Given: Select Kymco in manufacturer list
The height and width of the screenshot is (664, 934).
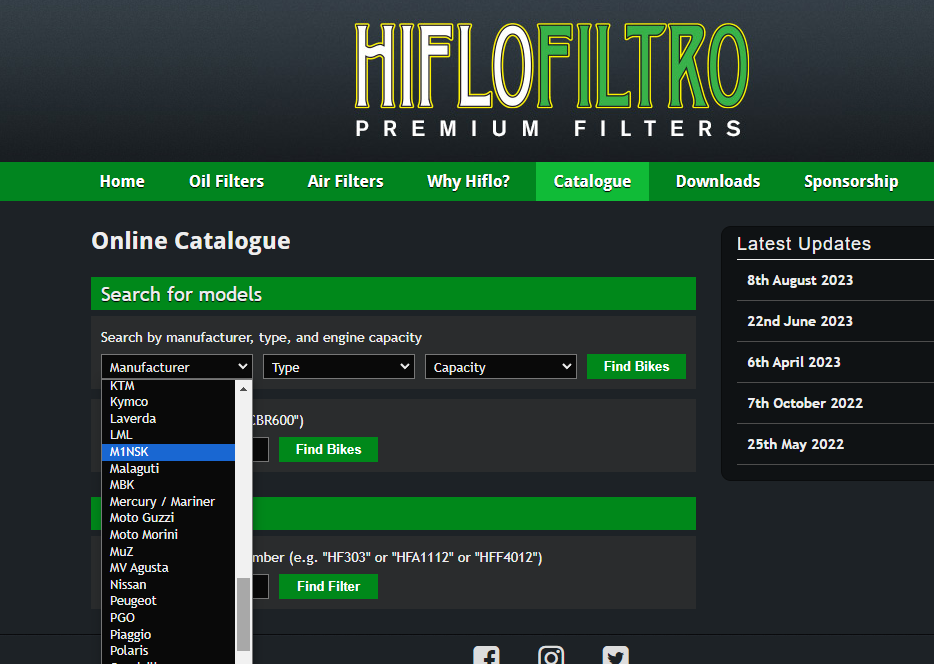Looking at the screenshot, I should coord(169,402).
